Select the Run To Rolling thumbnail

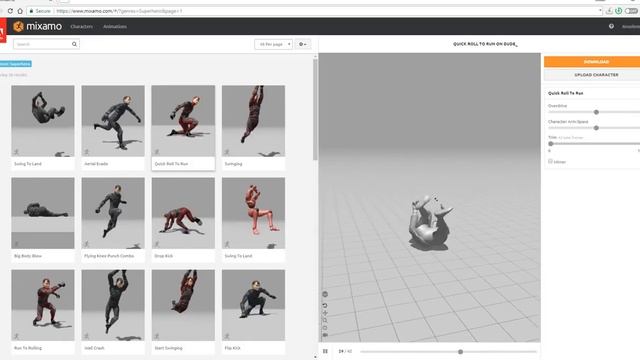coord(43,305)
